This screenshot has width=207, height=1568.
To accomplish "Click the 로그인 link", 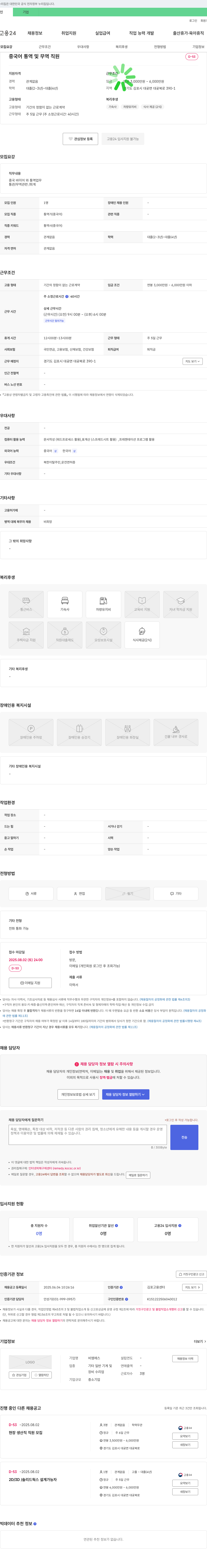I will click(193, 21).
